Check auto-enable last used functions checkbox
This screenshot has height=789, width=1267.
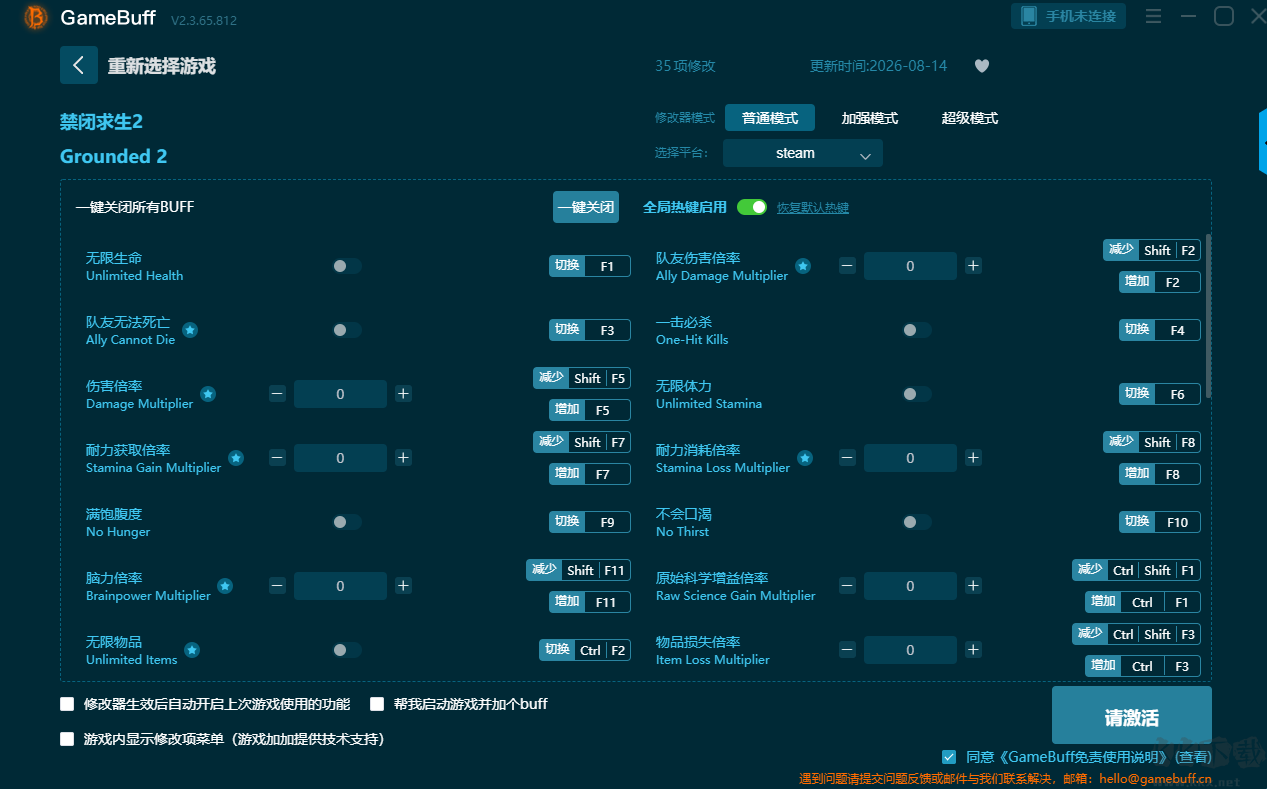[67, 704]
